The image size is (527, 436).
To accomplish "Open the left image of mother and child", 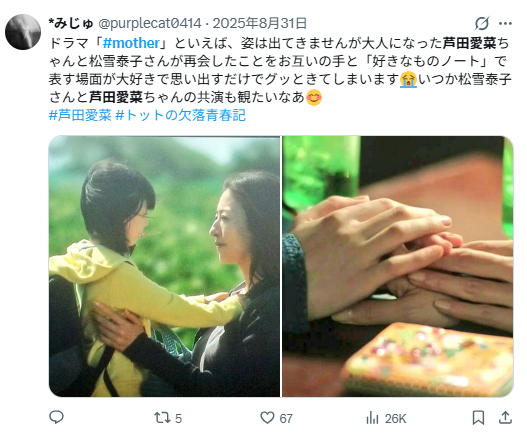I will click(164, 266).
